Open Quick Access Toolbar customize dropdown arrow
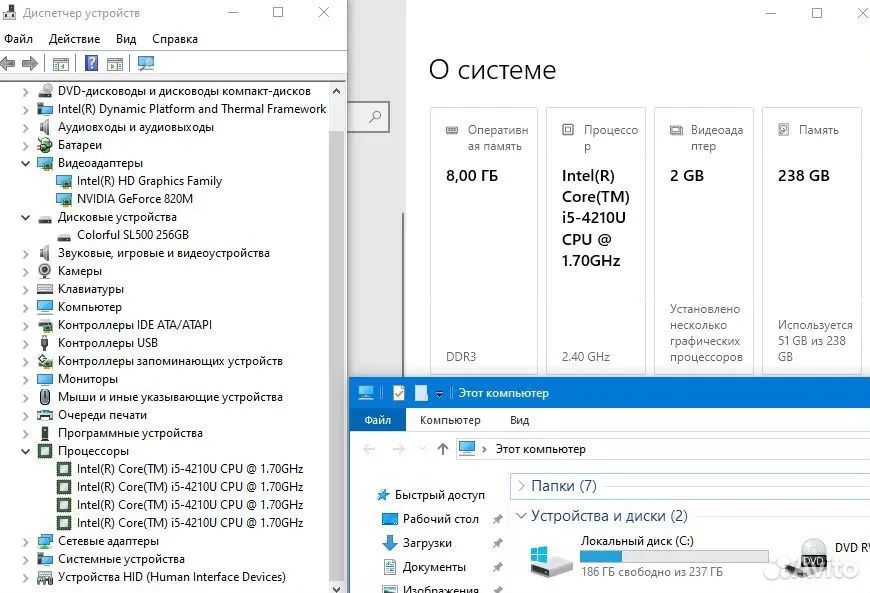This screenshot has width=870, height=593. 439,394
